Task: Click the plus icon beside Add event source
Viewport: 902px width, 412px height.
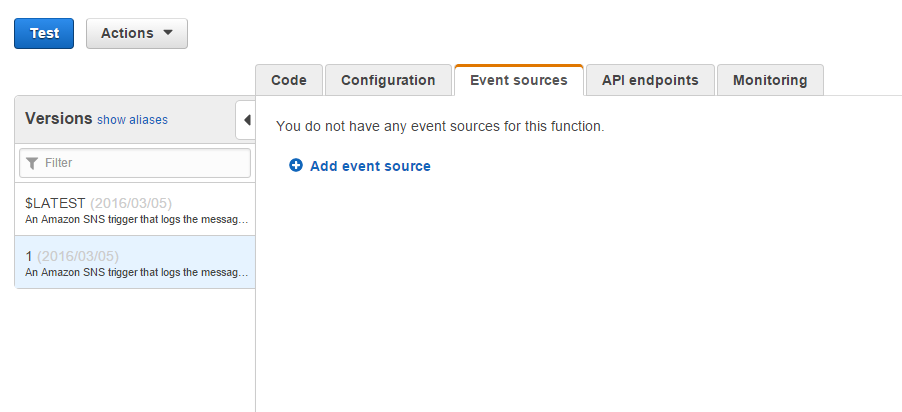Action: point(296,166)
